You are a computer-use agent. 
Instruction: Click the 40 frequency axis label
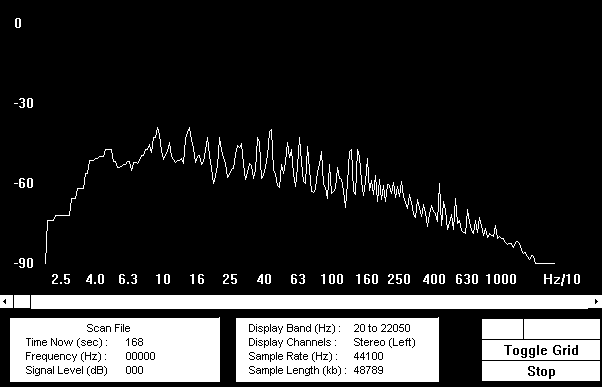(264, 279)
